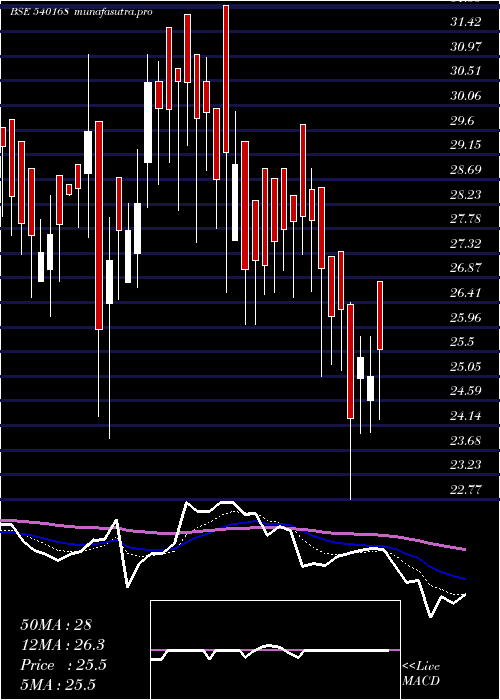Click the 30.51 price axis label
Viewport: 500px width, 700px height.
click(466, 71)
